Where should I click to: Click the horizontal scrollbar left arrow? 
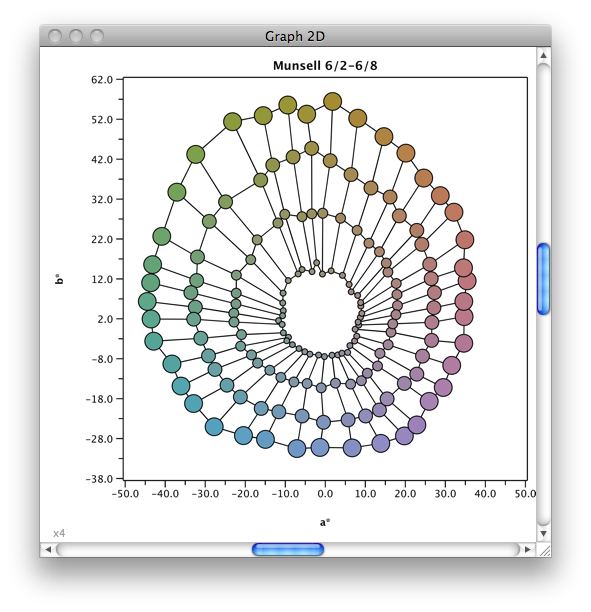(x=48, y=550)
